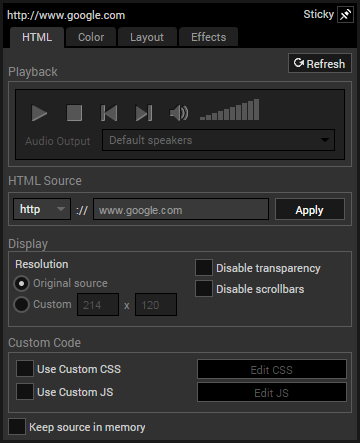Screen dimensions: 360x443
Task: Enable Disable transparency checkbox
Action: click(x=204, y=268)
